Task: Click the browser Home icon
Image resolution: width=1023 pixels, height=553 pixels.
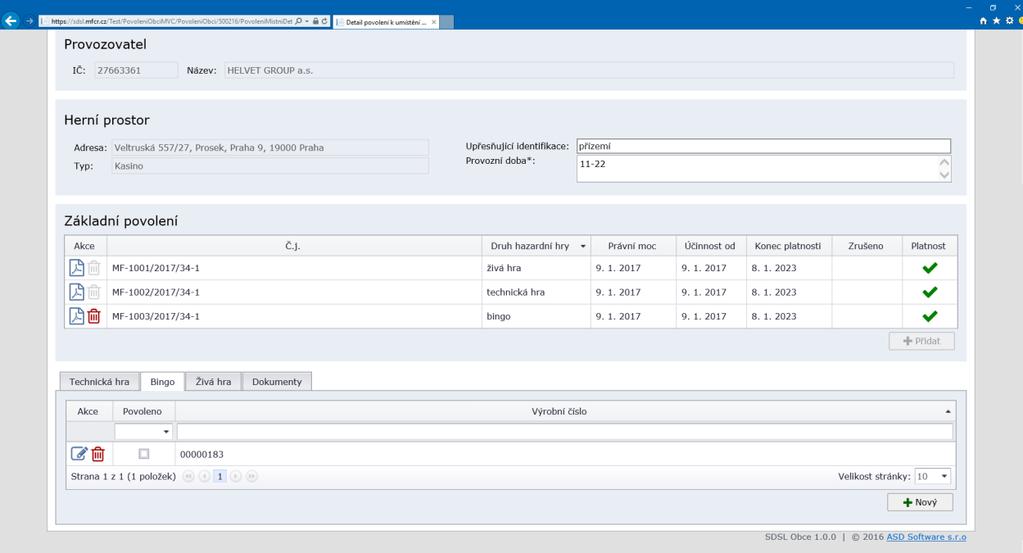Action: [x=983, y=21]
